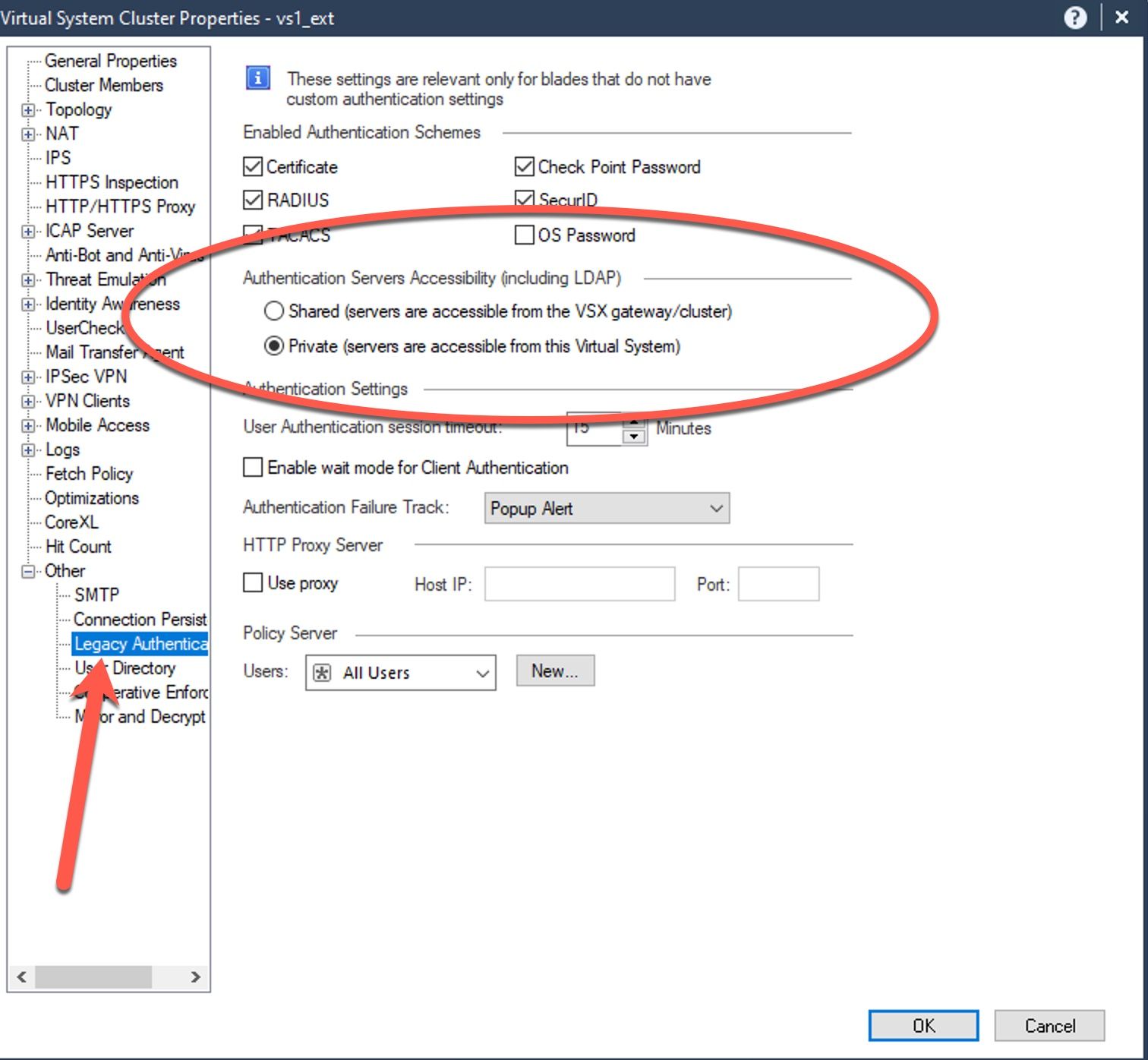This screenshot has width=1148, height=1060.
Task: Enable OS Password authentication
Action: [x=525, y=235]
